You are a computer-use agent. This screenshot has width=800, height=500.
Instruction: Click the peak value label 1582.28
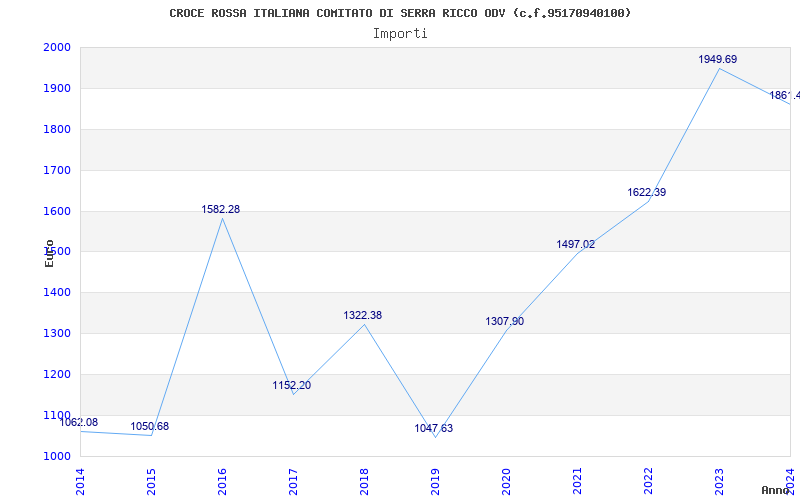tap(220, 209)
